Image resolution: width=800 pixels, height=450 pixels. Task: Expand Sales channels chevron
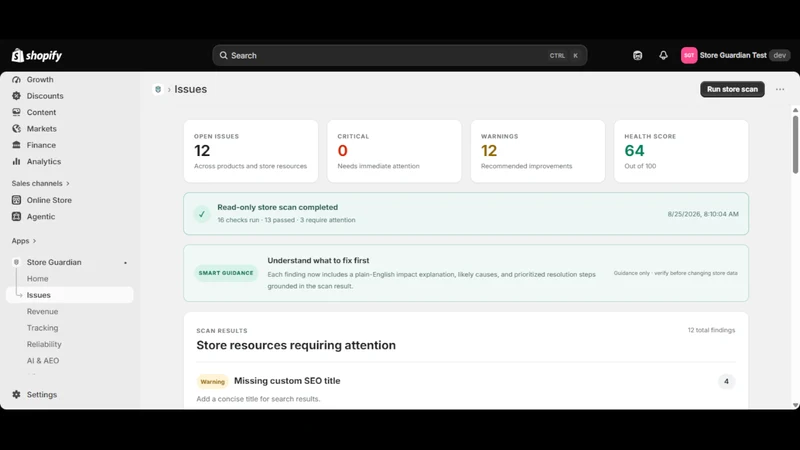[x=67, y=183]
